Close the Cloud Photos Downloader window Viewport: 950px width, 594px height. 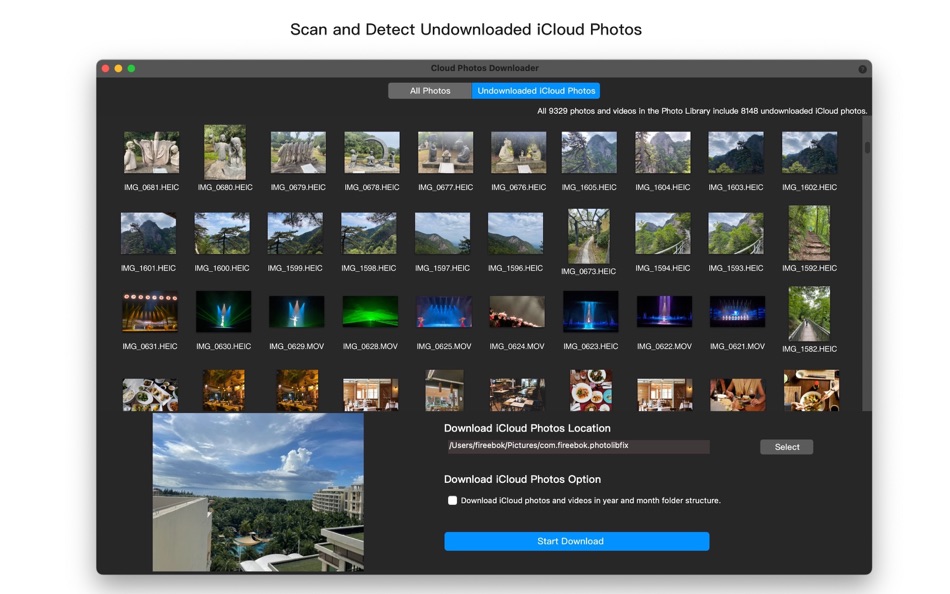[105, 68]
